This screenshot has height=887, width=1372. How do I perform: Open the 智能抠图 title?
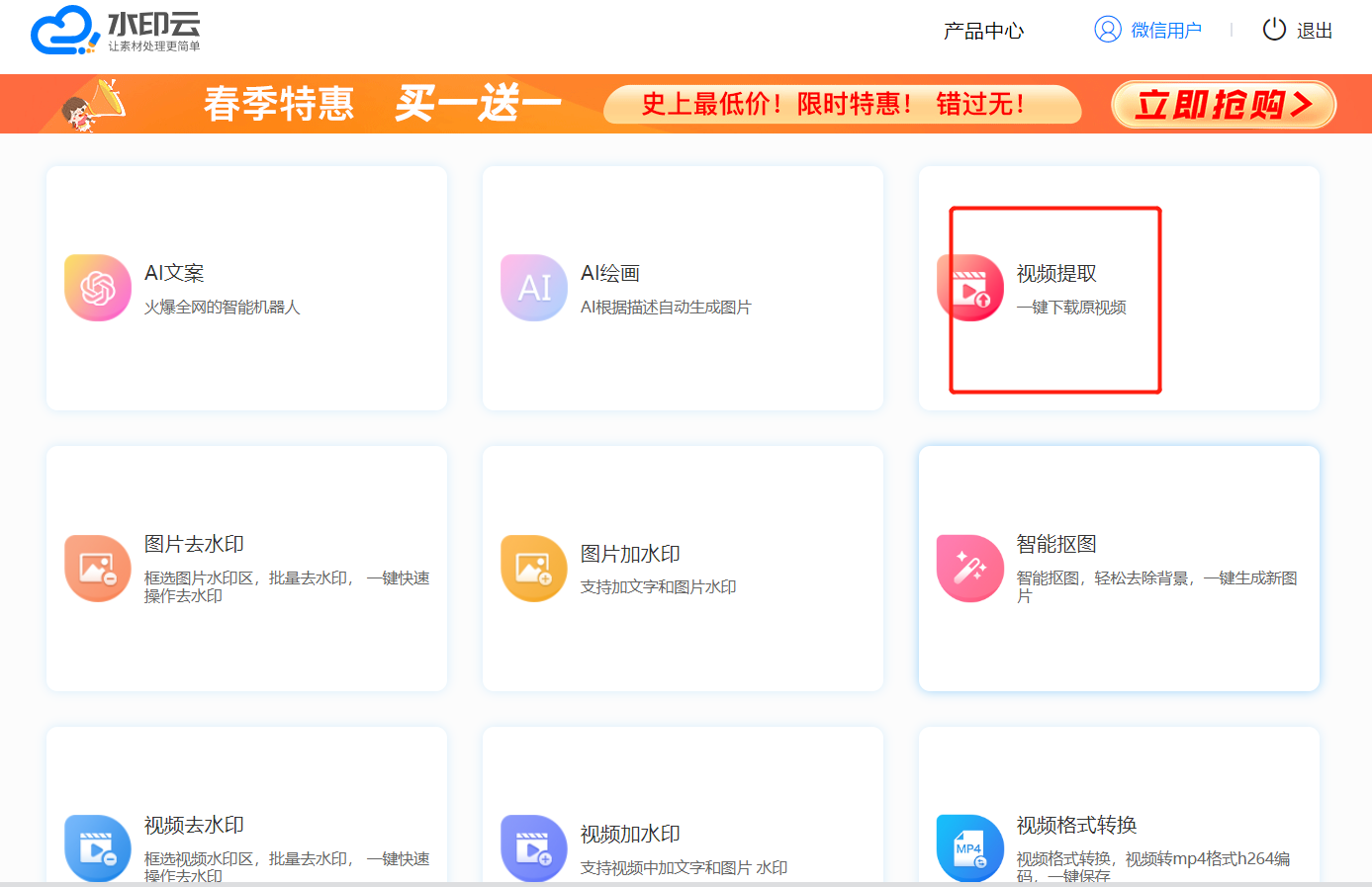point(1056,544)
